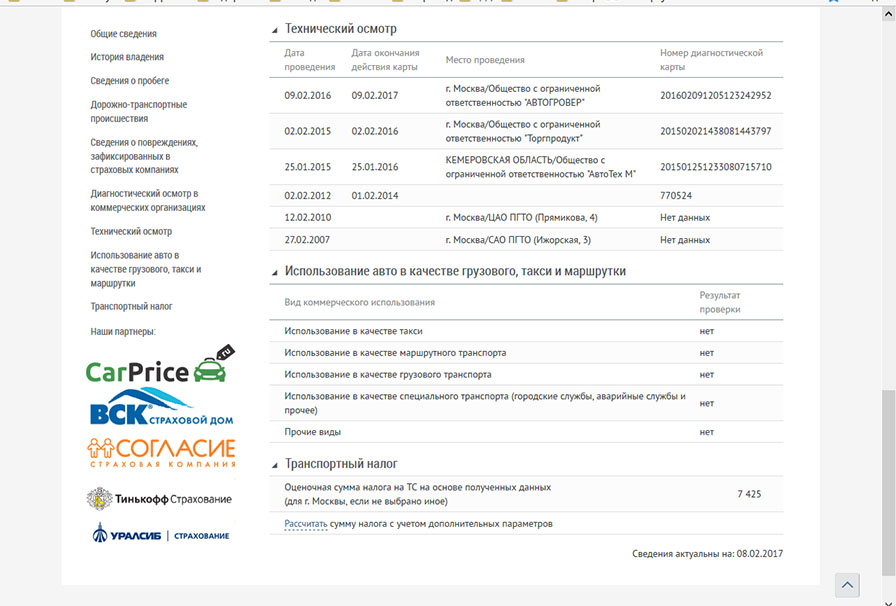
Task: Jump to Сведения о повреждениях section
Action: pyautogui.click(x=144, y=156)
